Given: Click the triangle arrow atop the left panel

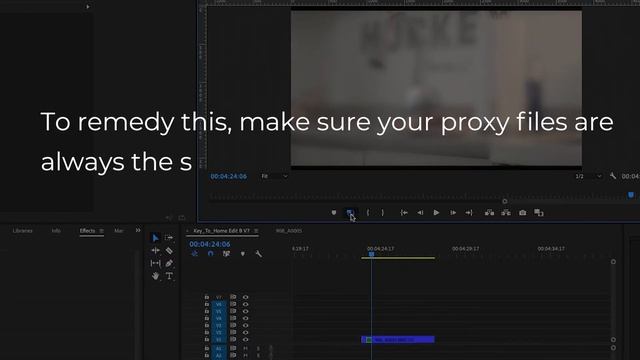Looking at the screenshot, I should tap(88, 7).
